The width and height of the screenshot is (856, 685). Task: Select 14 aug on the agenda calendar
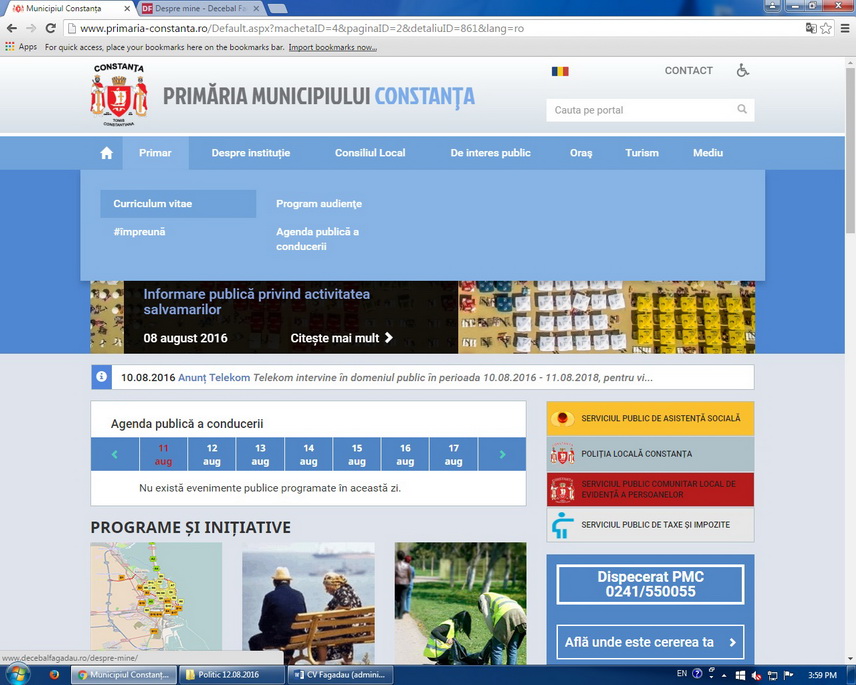pos(308,454)
